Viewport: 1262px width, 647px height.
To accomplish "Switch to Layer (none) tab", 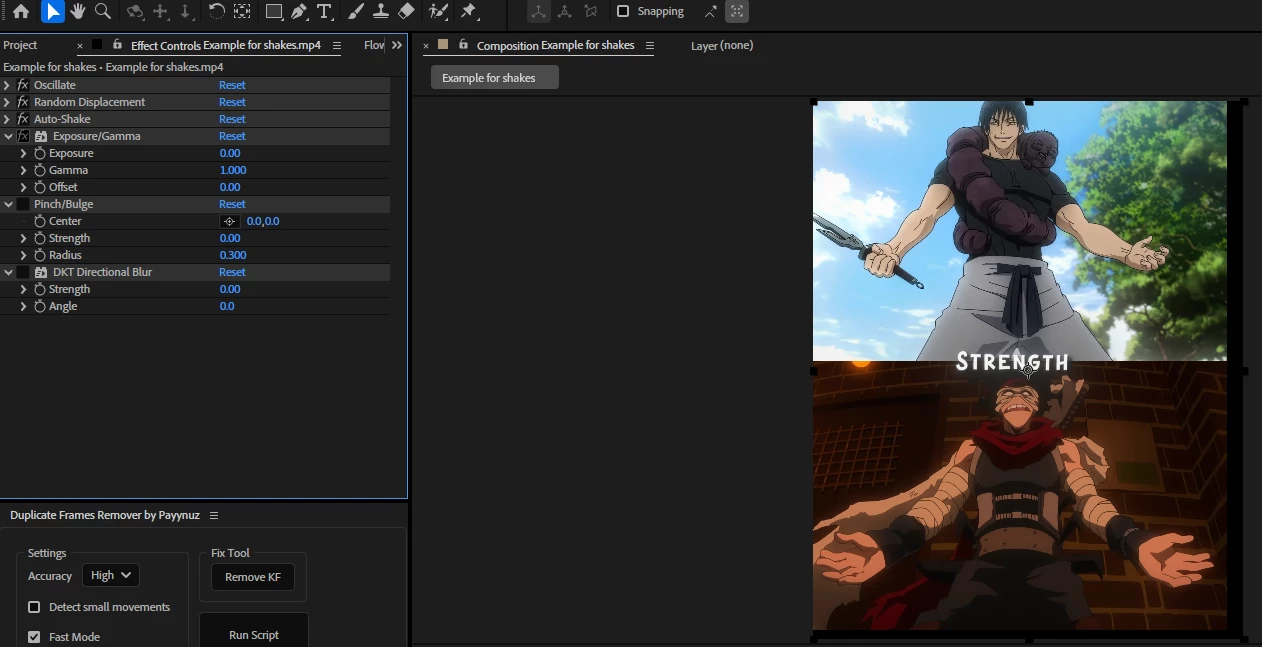I will 722,45.
